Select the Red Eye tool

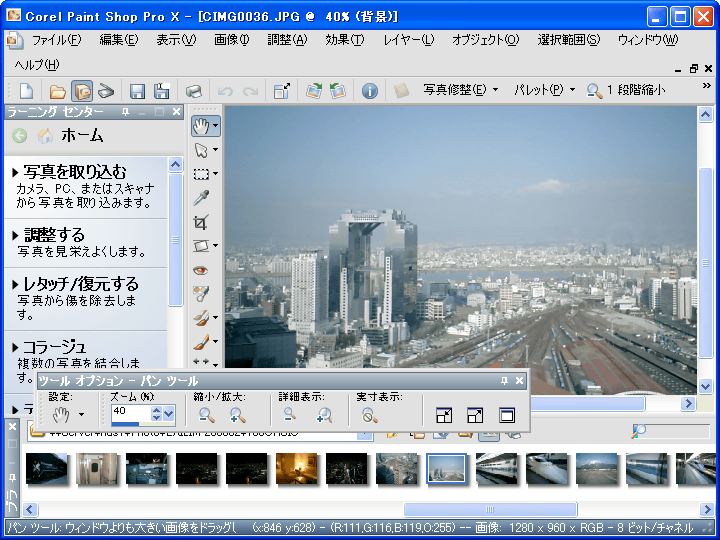pyautogui.click(x=201, y=270)
